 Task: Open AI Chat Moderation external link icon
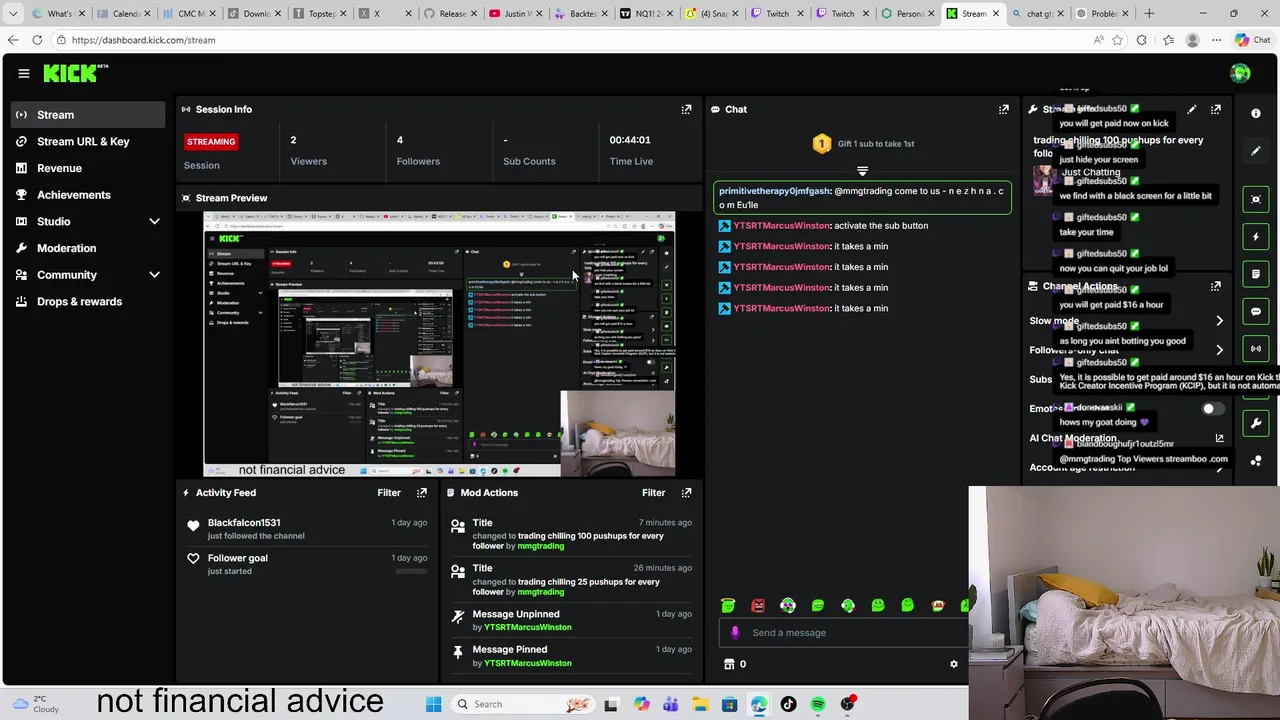click(x=1219, y=438)
